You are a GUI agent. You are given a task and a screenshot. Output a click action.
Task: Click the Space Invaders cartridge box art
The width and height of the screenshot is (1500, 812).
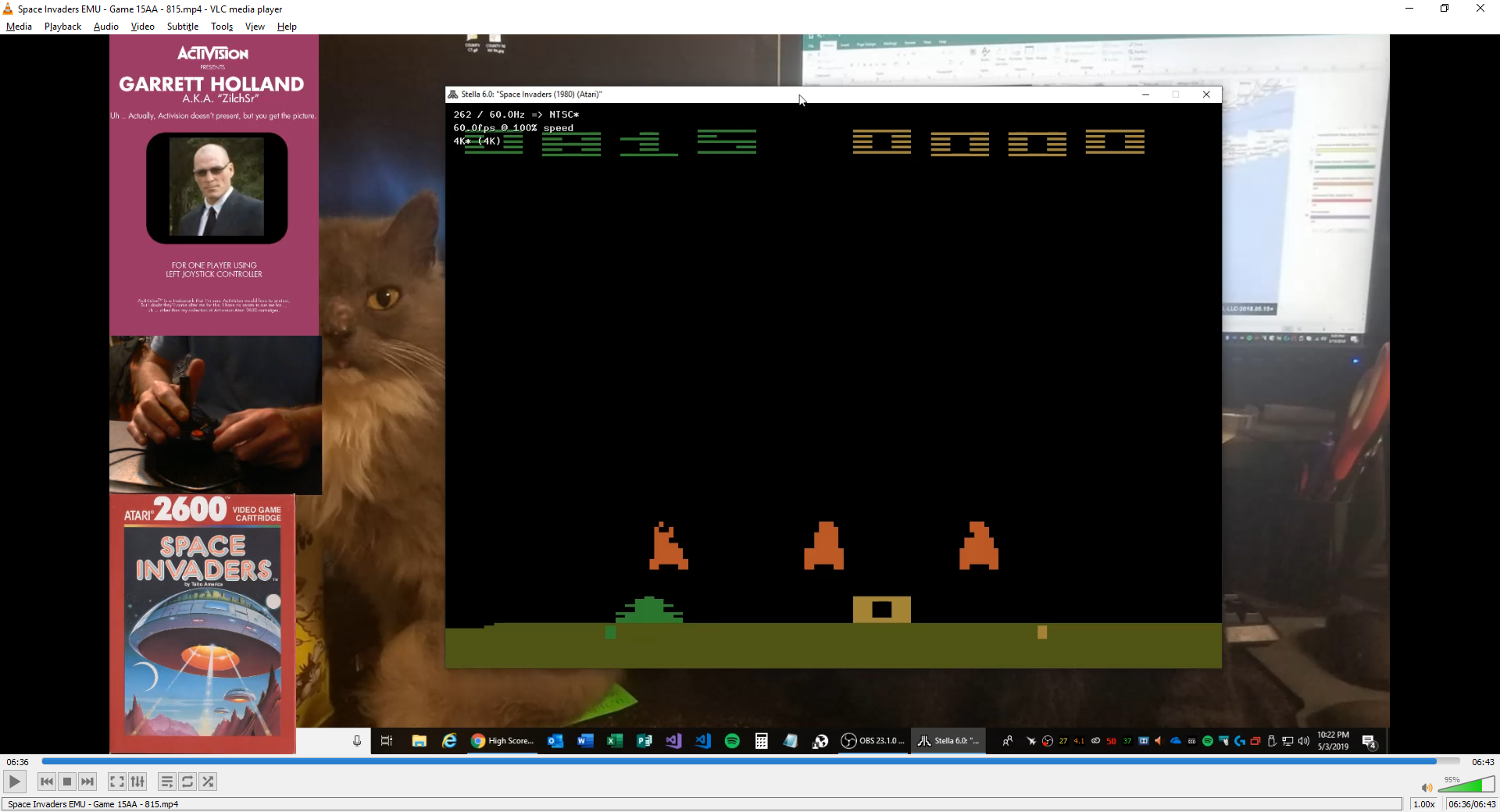[202, 624]
